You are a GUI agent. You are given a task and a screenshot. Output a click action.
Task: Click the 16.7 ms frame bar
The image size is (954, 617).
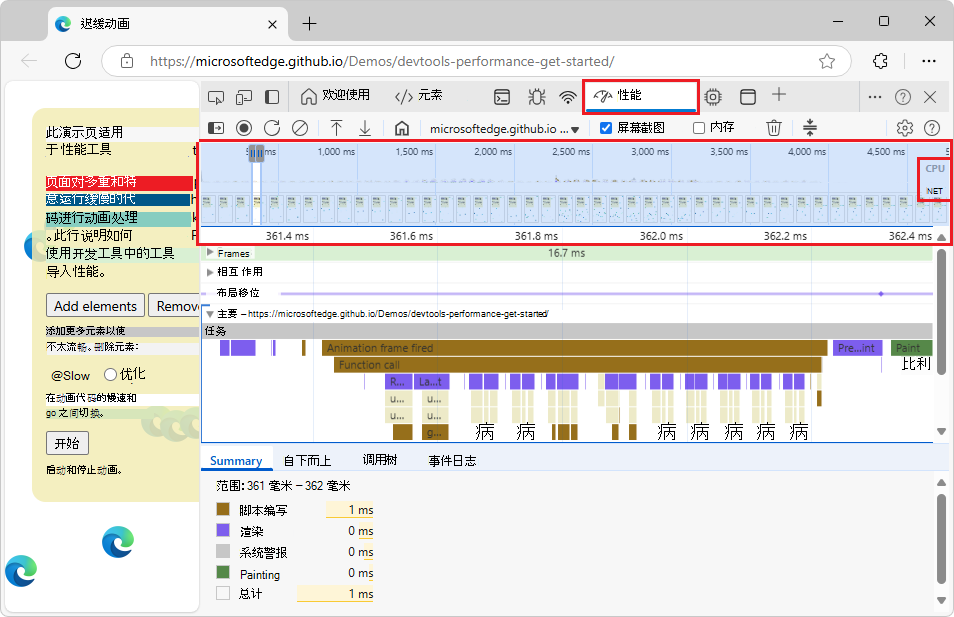pos(566,253)
